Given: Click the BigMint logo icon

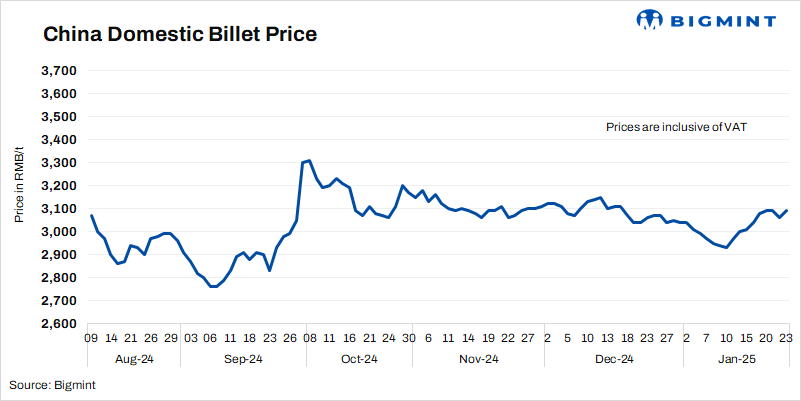Looking at the screenshot, I should 650,19.
